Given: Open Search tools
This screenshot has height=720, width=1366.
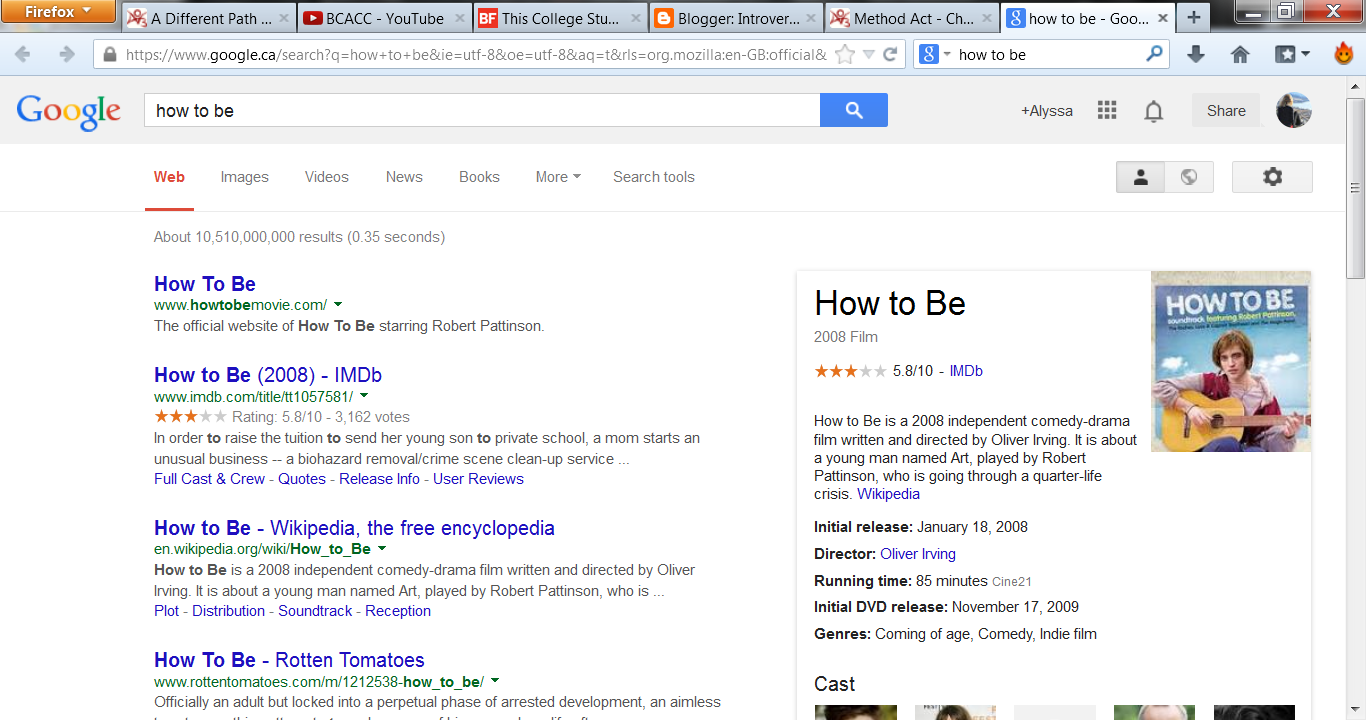Looking at the screenshot, I should click(x=654, y=177).
